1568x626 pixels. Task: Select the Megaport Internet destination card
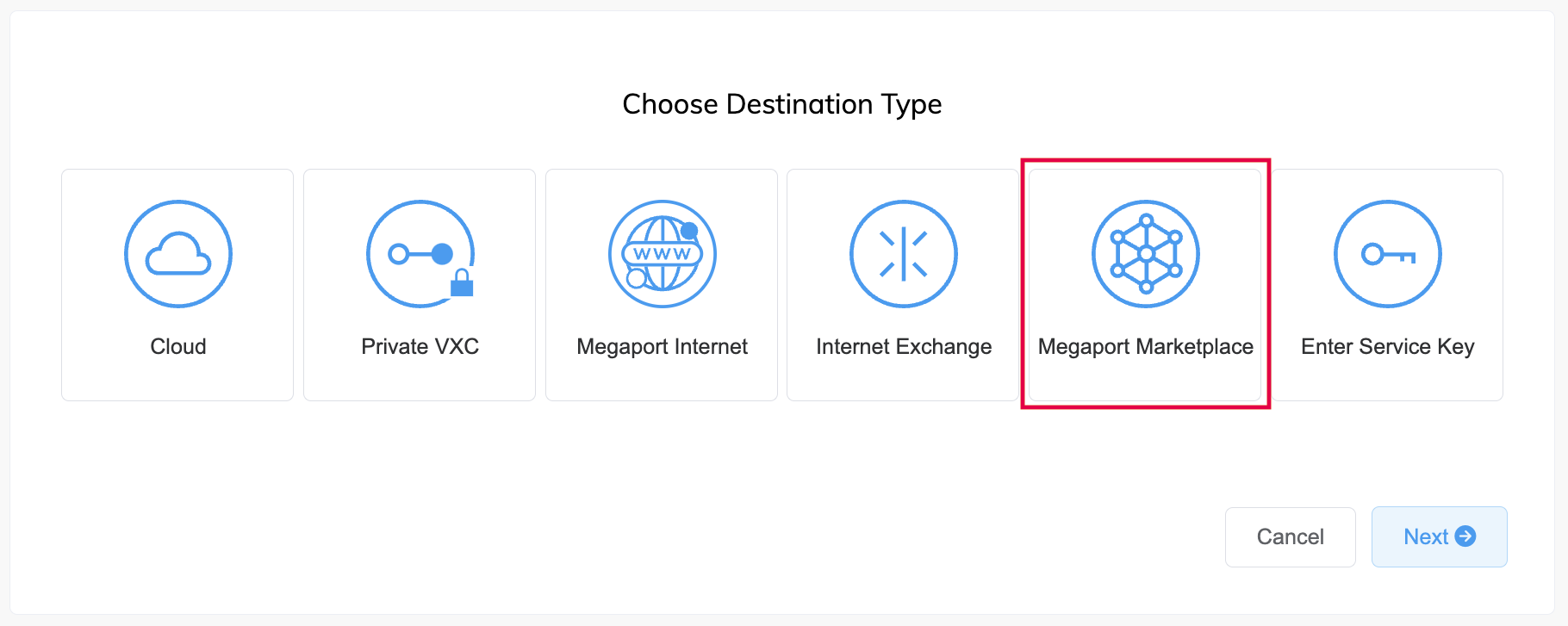[662, 284]
